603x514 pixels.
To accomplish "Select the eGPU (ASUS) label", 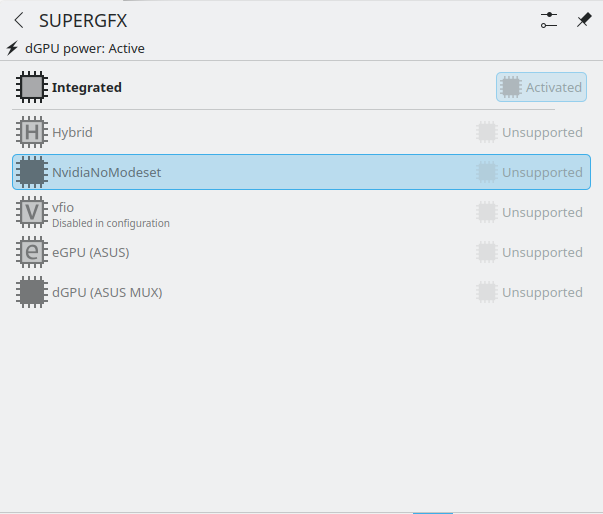I will (90, 252).
